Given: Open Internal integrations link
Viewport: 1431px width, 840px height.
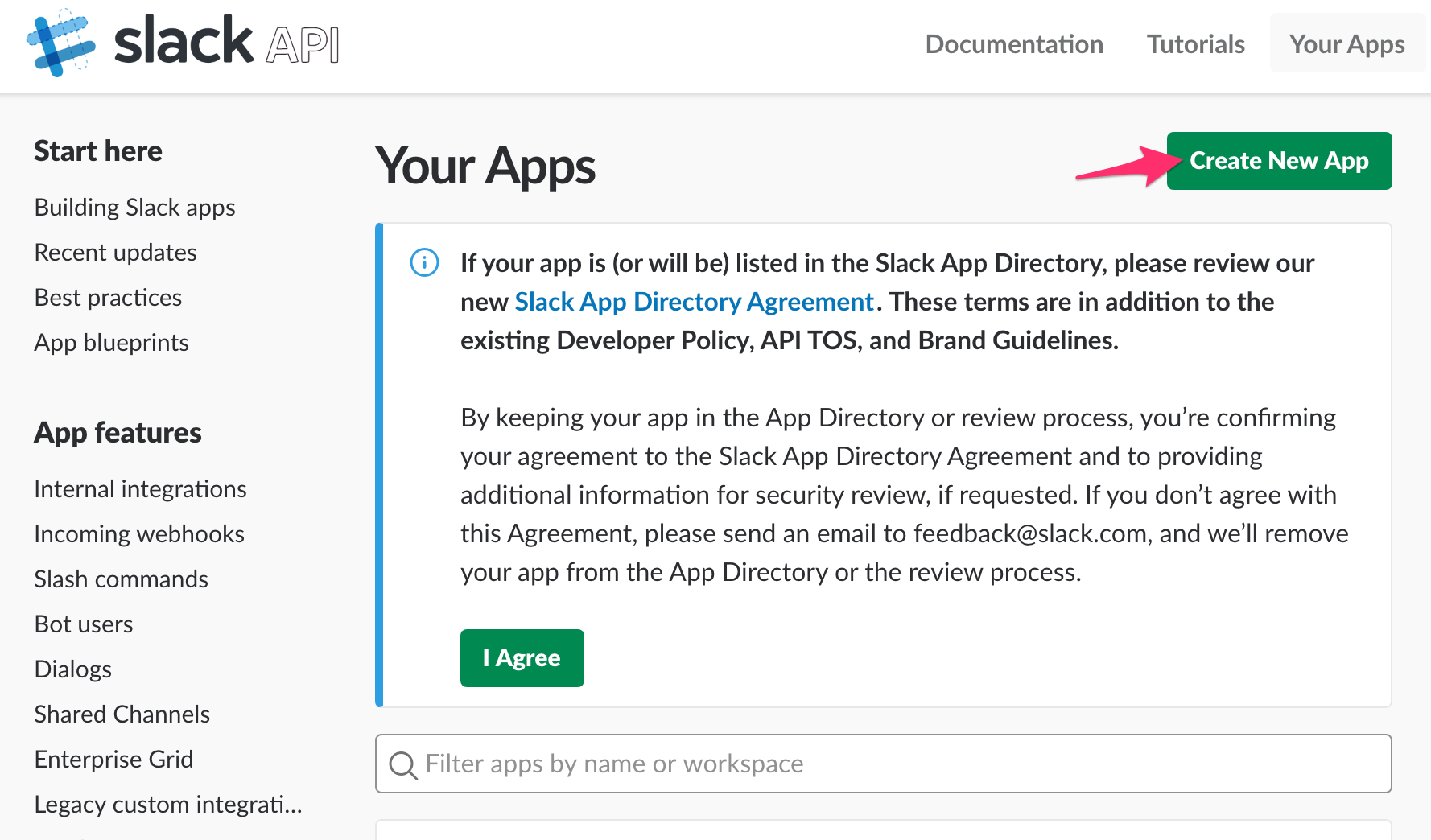Looking at the screenshot, I should tap(140, 489).
